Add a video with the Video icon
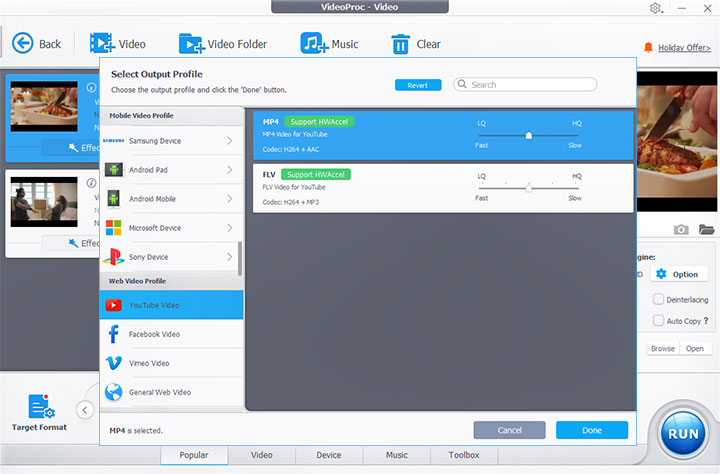Viewport: 720px width, 474px height. [x=102, y=44]
